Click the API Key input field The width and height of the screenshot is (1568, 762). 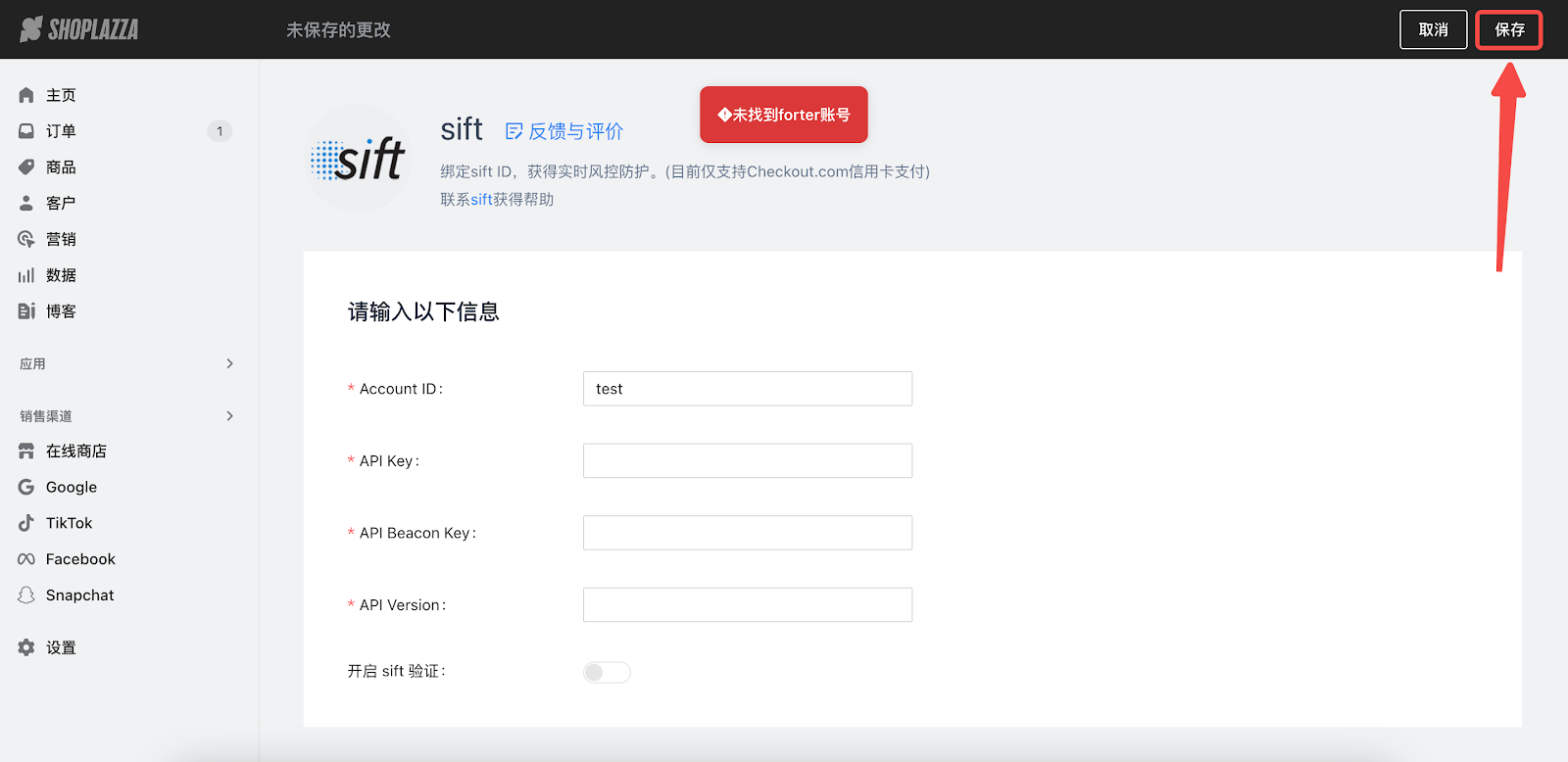(x=748, y=460)
